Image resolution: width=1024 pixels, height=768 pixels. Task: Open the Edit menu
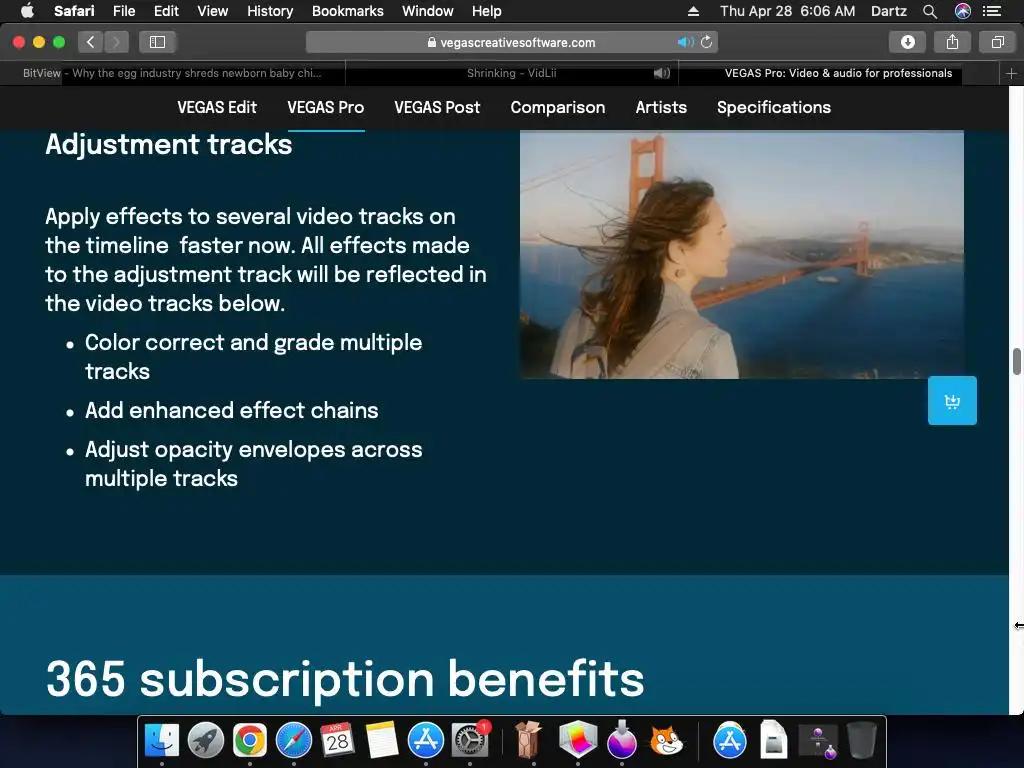coord(166,11)
